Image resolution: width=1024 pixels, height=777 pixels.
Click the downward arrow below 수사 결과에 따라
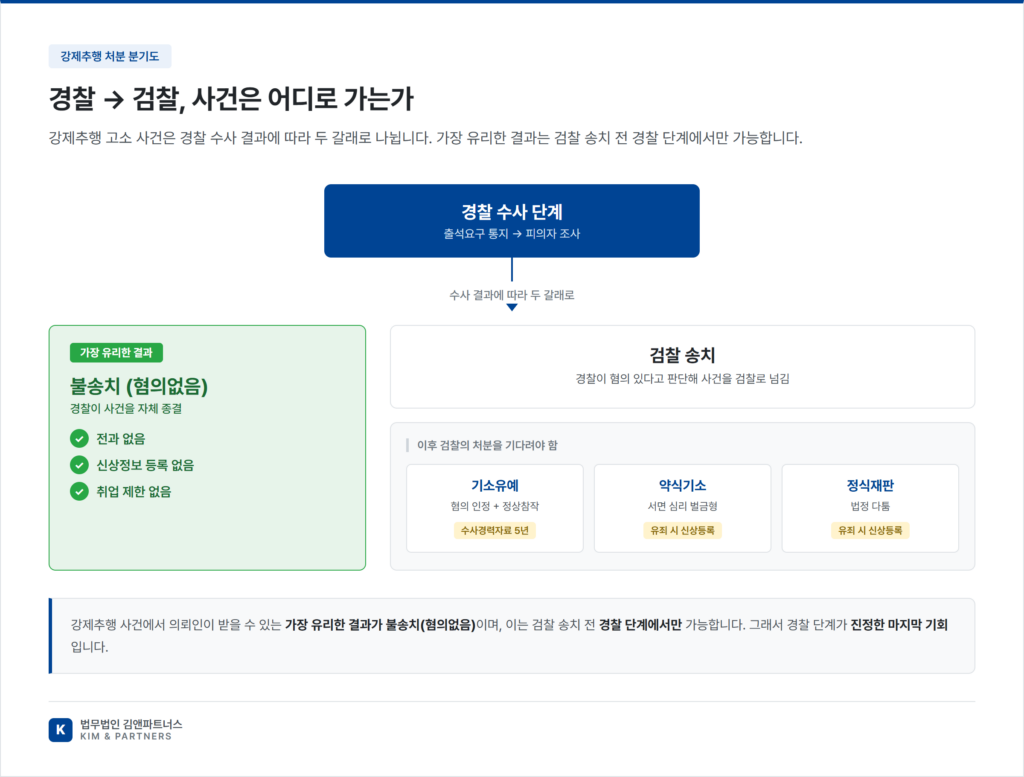point(512,308)
